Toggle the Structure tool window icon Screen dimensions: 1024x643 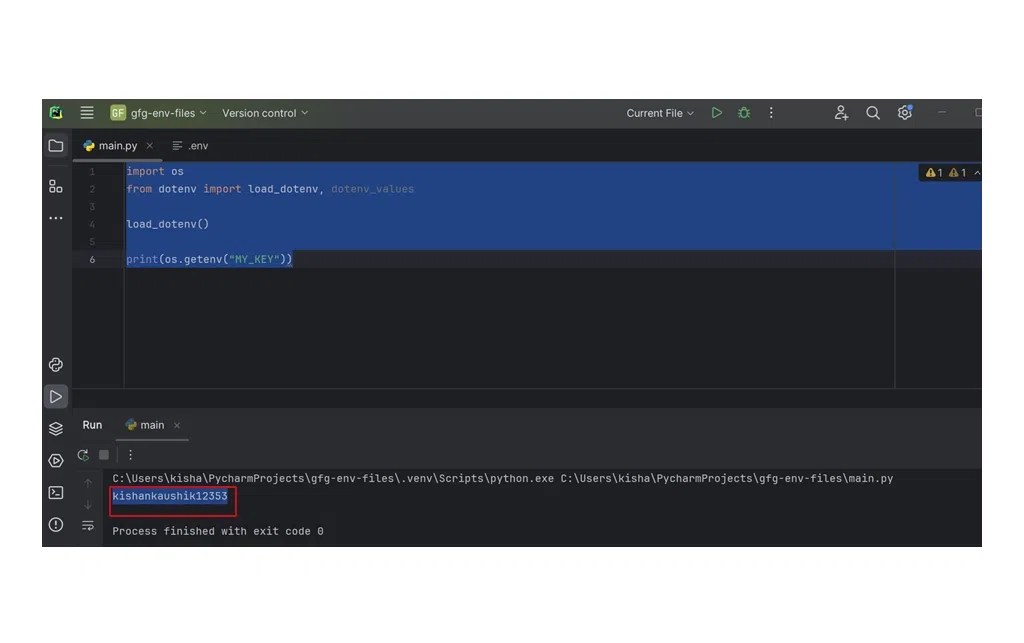pos(55,185)
